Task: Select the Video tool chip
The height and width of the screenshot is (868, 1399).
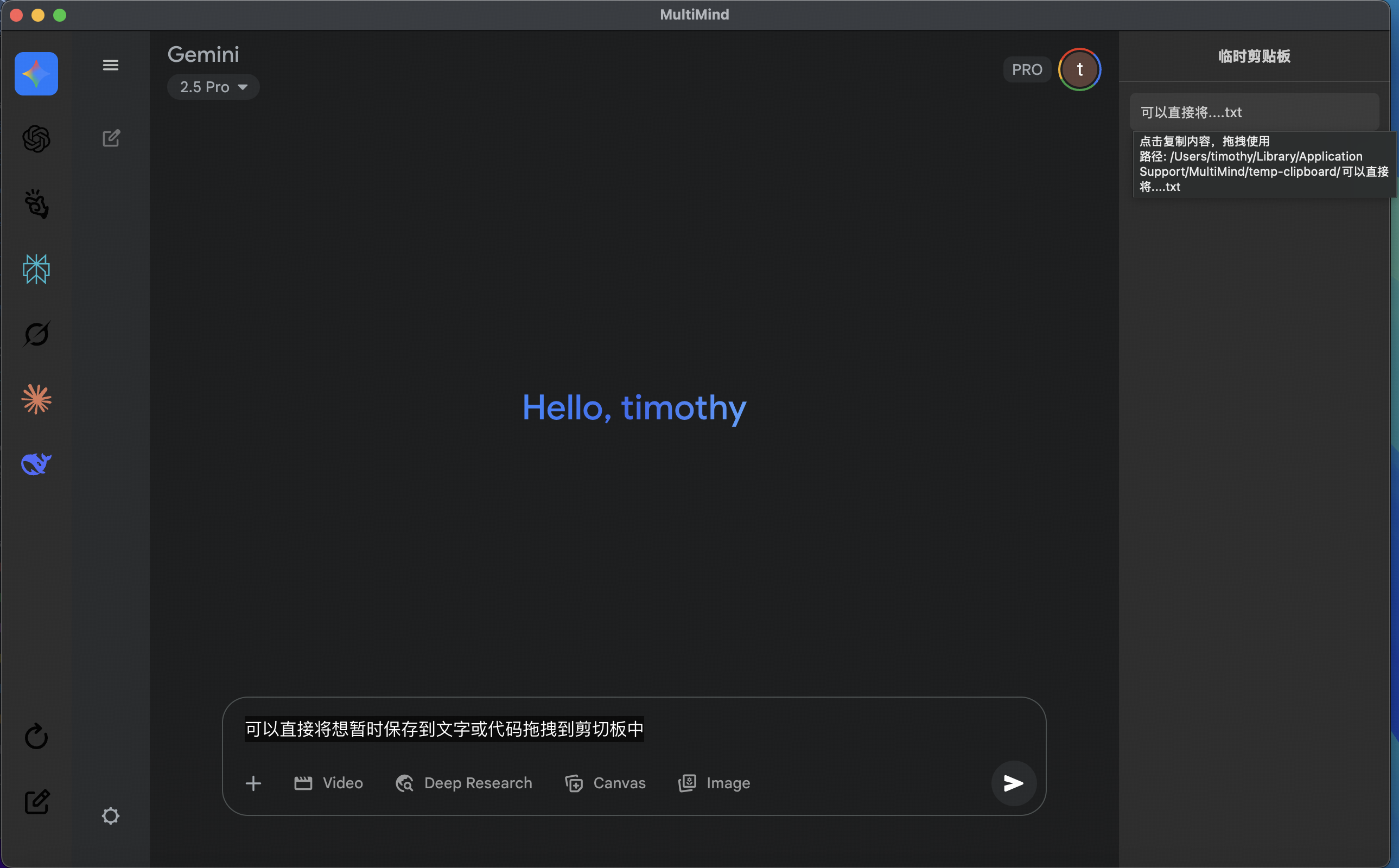Action: point(328,783)
